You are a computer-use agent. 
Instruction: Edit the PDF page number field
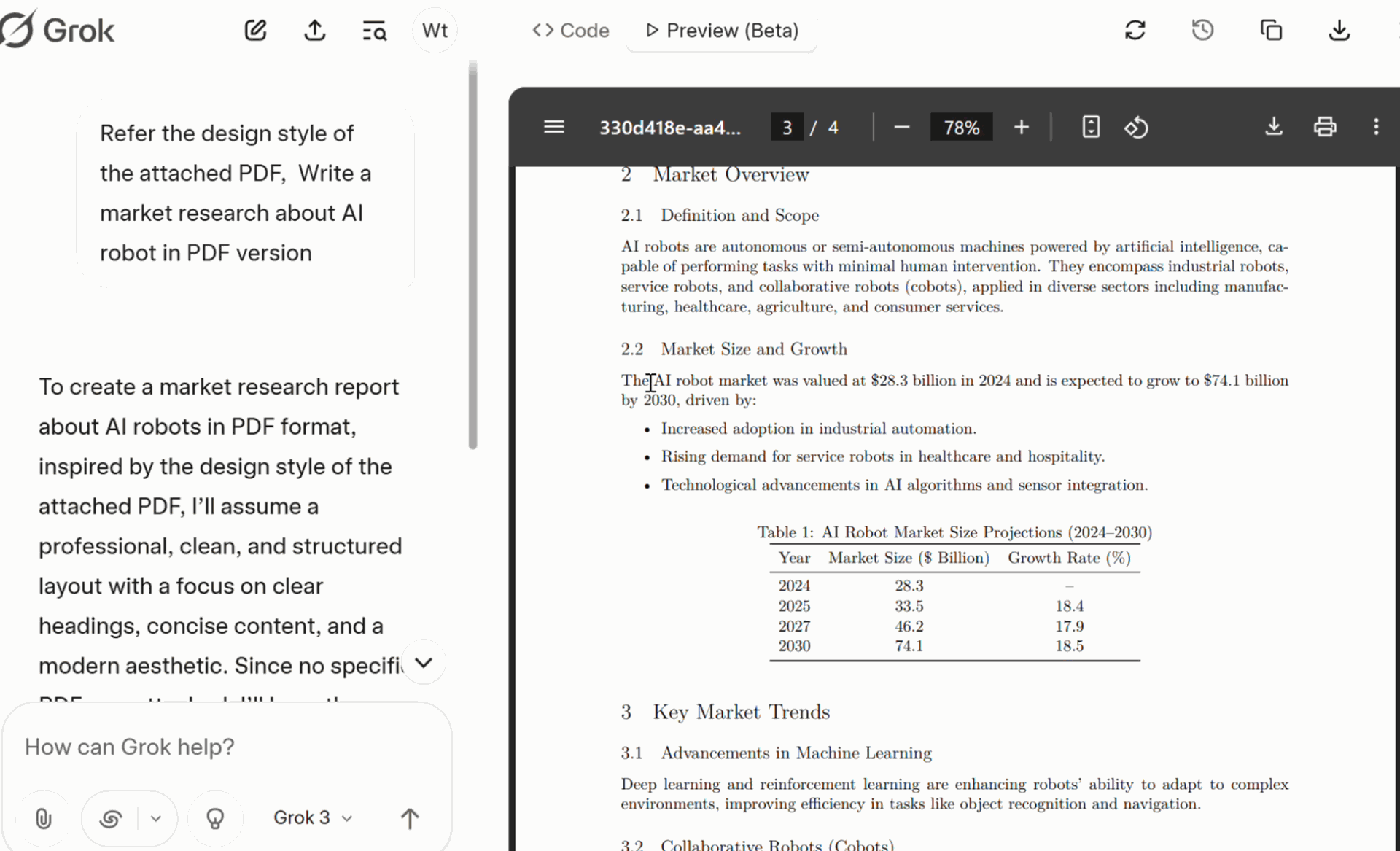(787, 128)
